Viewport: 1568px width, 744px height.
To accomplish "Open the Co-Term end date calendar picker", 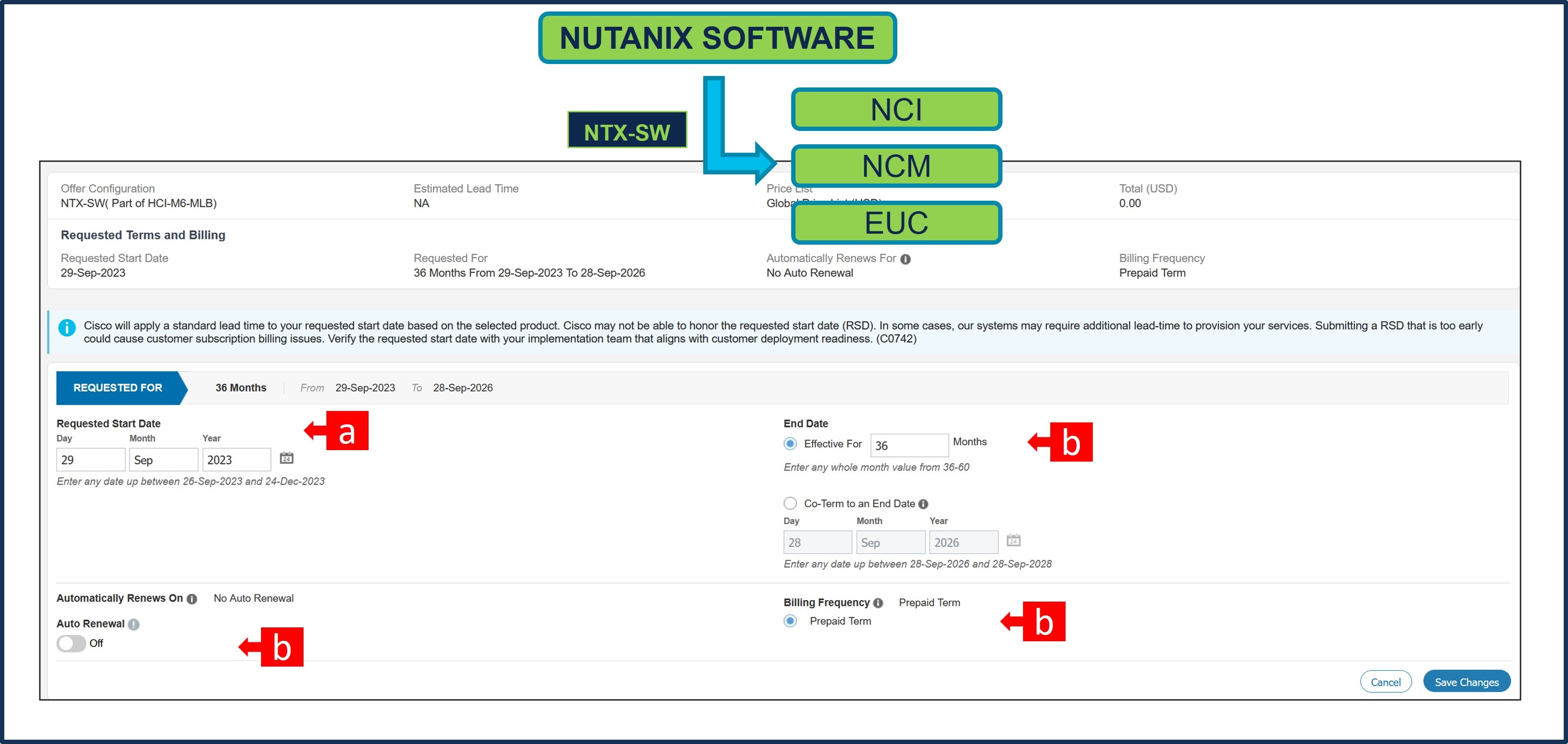I will coord(1013,539).
